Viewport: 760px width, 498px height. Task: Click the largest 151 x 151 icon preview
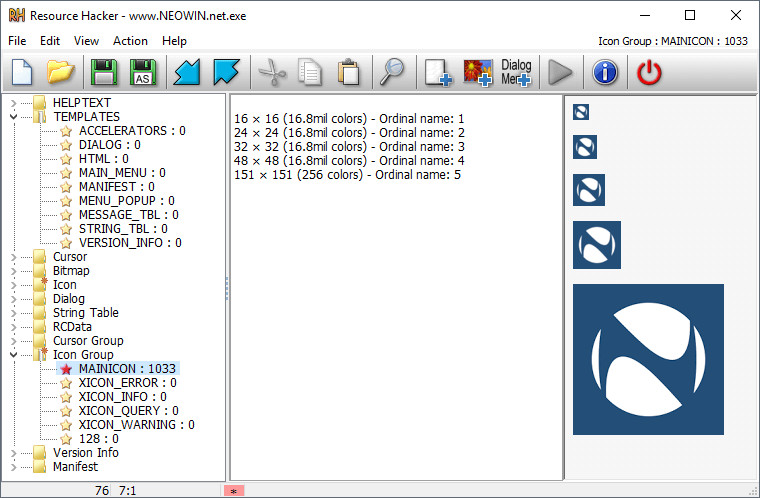click(648, 359)
